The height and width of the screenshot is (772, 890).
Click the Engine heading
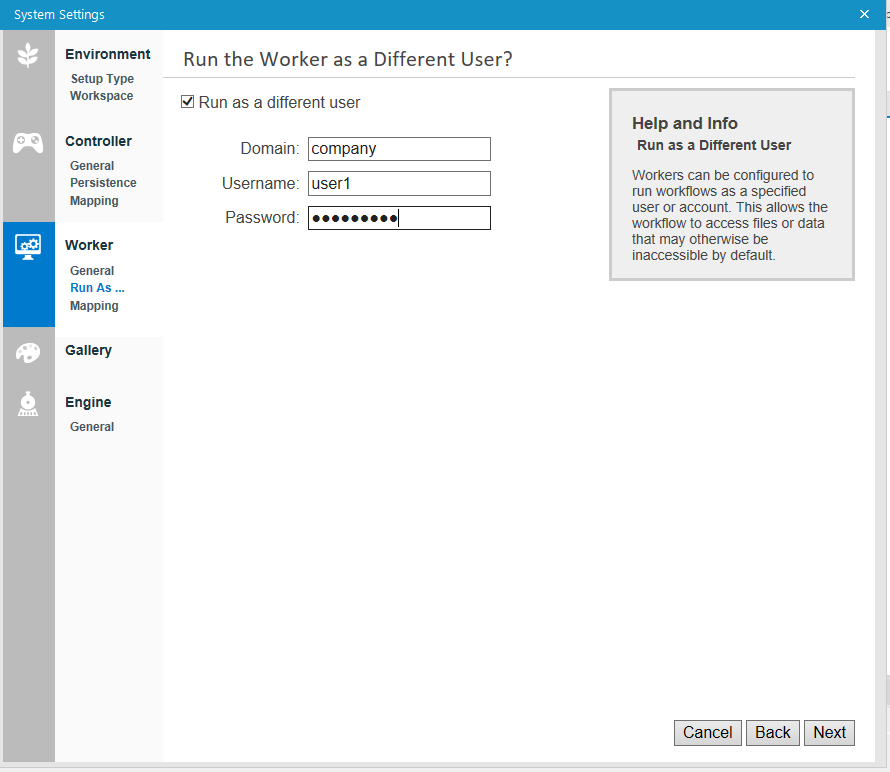tap(88, 402)
